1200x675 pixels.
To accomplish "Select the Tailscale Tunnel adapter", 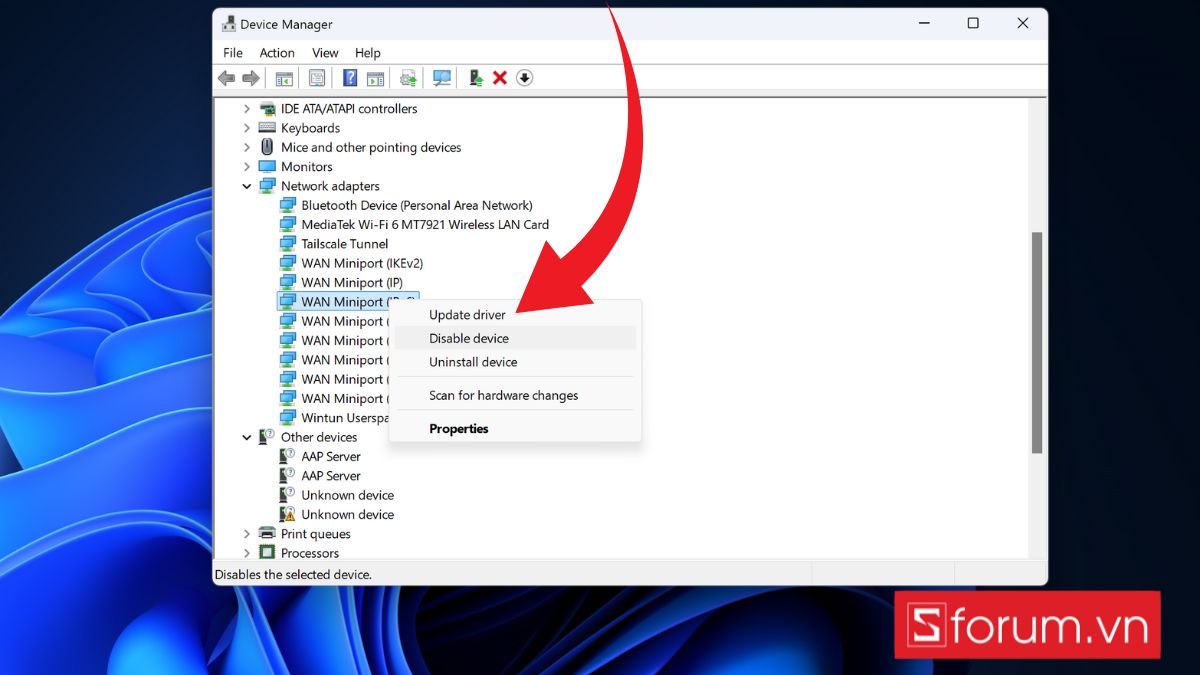I will coord(345,244).
